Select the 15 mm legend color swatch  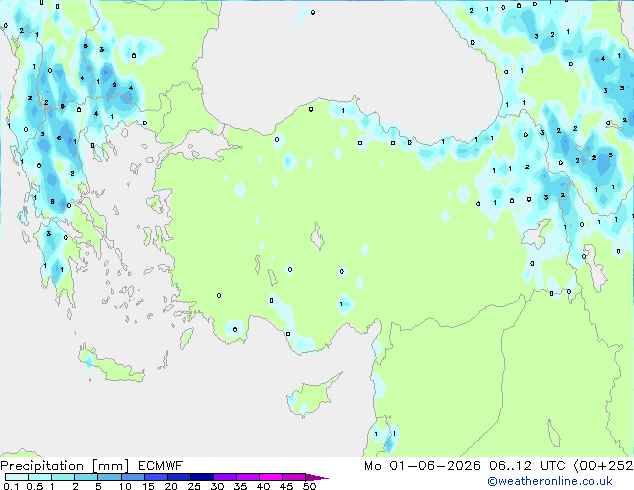point(155,477)
